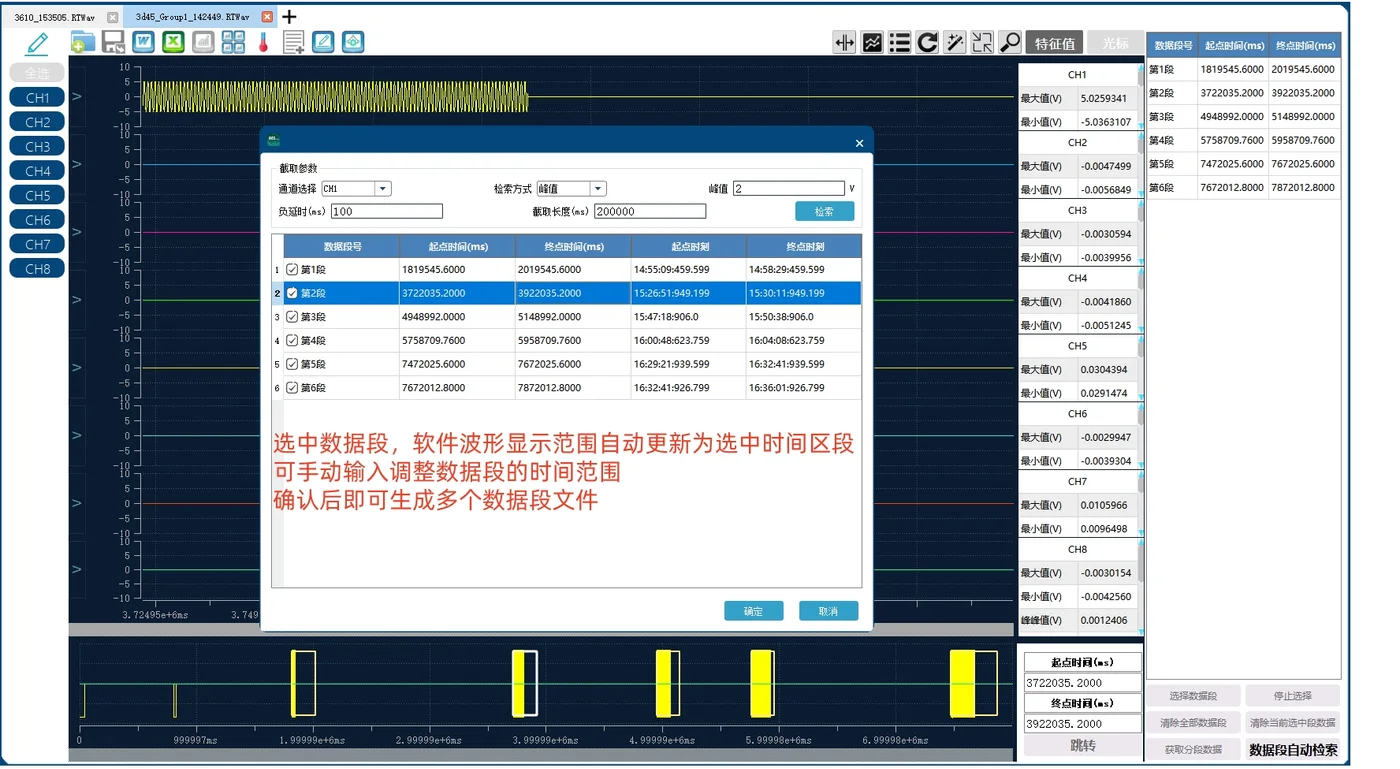Image resolution: width=1400 pixels, height=769 pixels.
Task: Click the magic wand icon
Action: (955, 42)
